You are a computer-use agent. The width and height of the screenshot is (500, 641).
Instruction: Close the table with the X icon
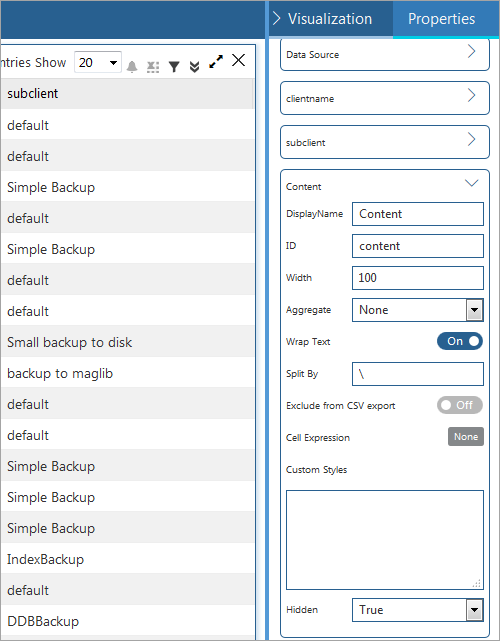point(238,61)
